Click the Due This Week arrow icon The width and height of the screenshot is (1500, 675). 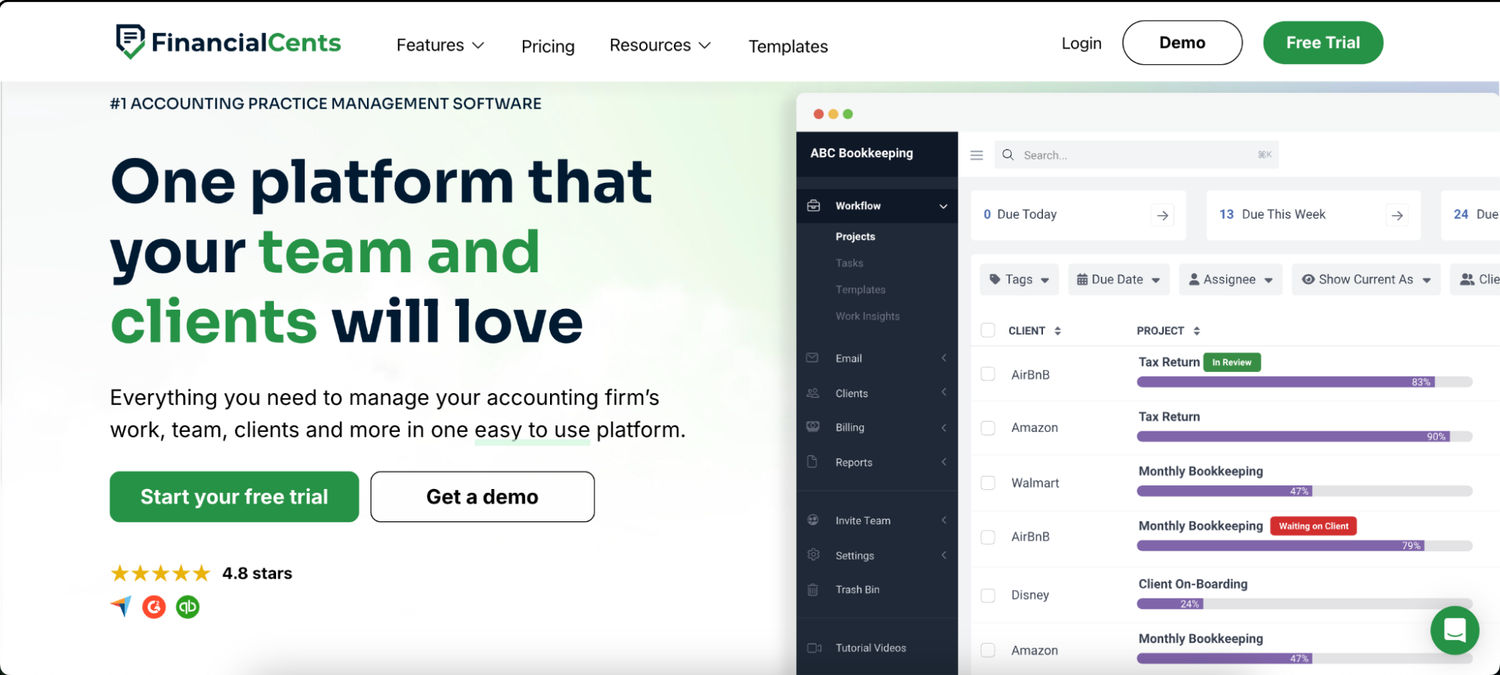1397,215
